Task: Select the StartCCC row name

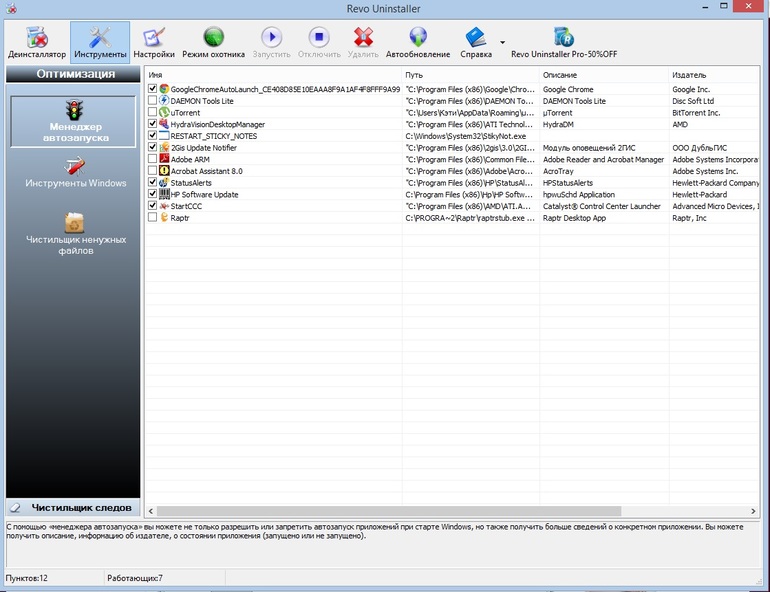Action: click(x=186, y=206)
